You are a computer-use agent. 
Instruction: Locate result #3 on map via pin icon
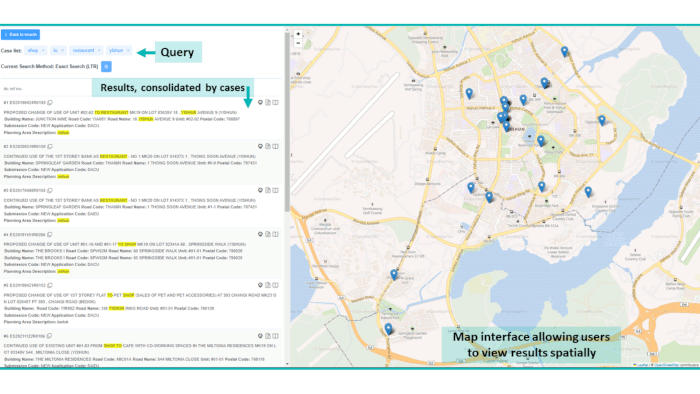[x=260, y=190]
